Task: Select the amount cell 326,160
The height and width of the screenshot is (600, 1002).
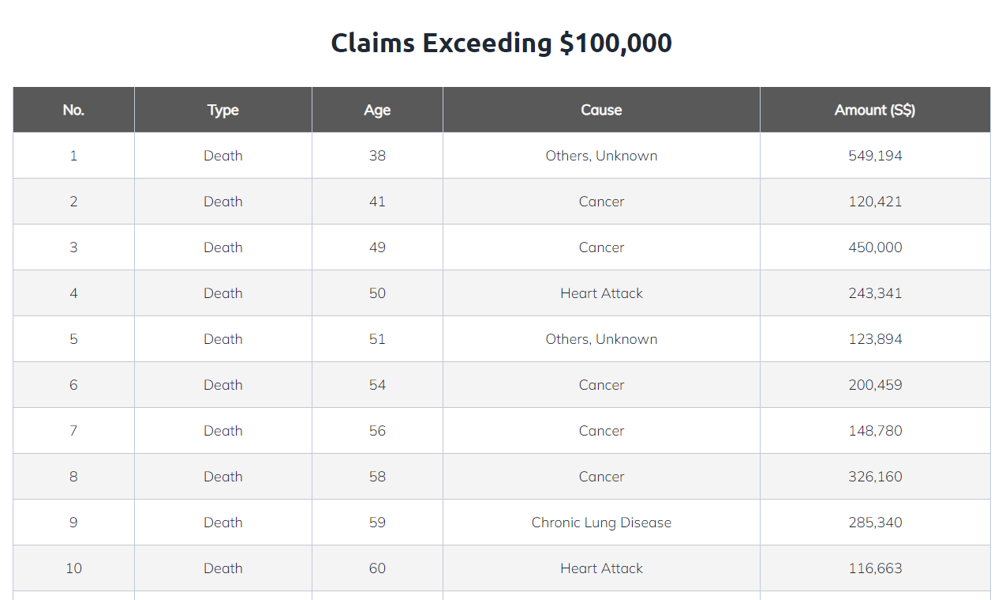Action: tap(875, 477)
